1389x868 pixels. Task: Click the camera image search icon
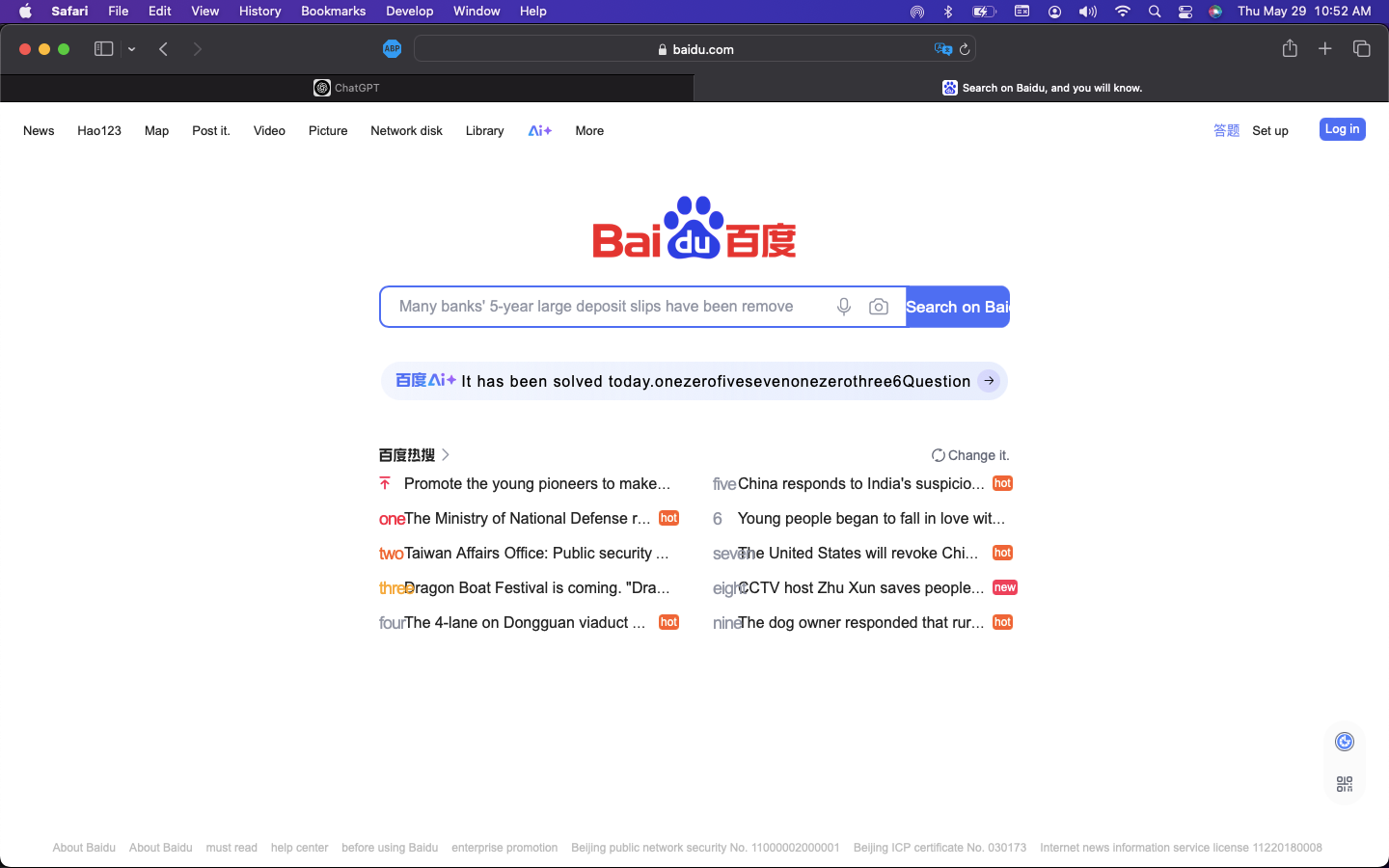pyautogui.click(x=879, y=307)
